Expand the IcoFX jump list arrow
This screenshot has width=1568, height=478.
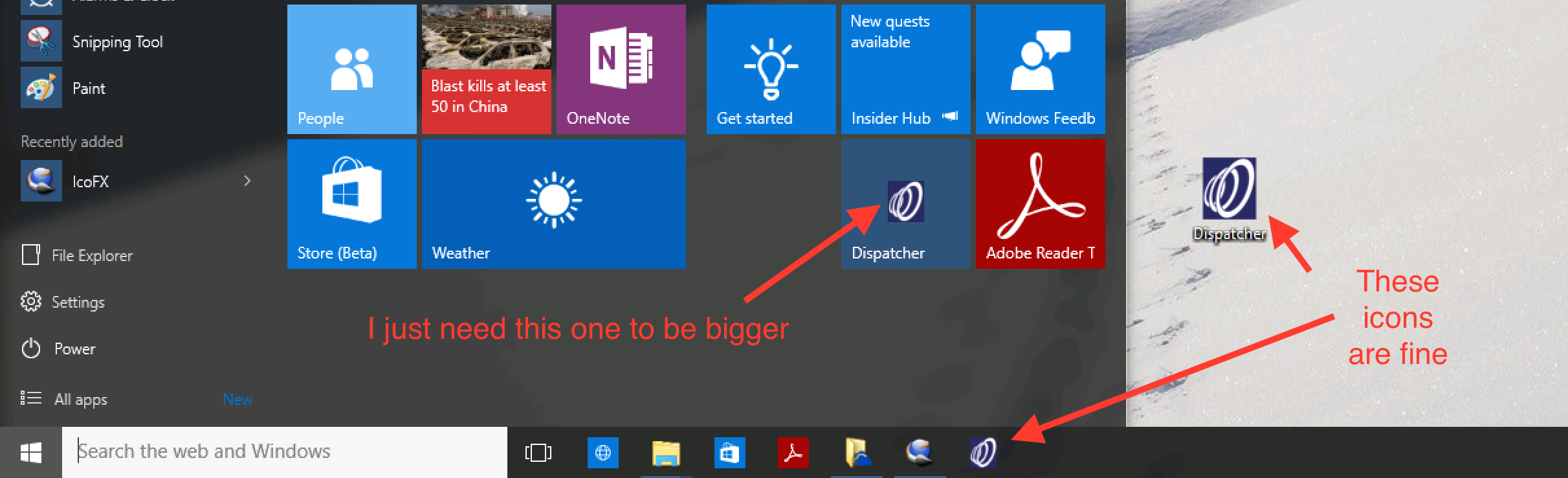point(247,181)
